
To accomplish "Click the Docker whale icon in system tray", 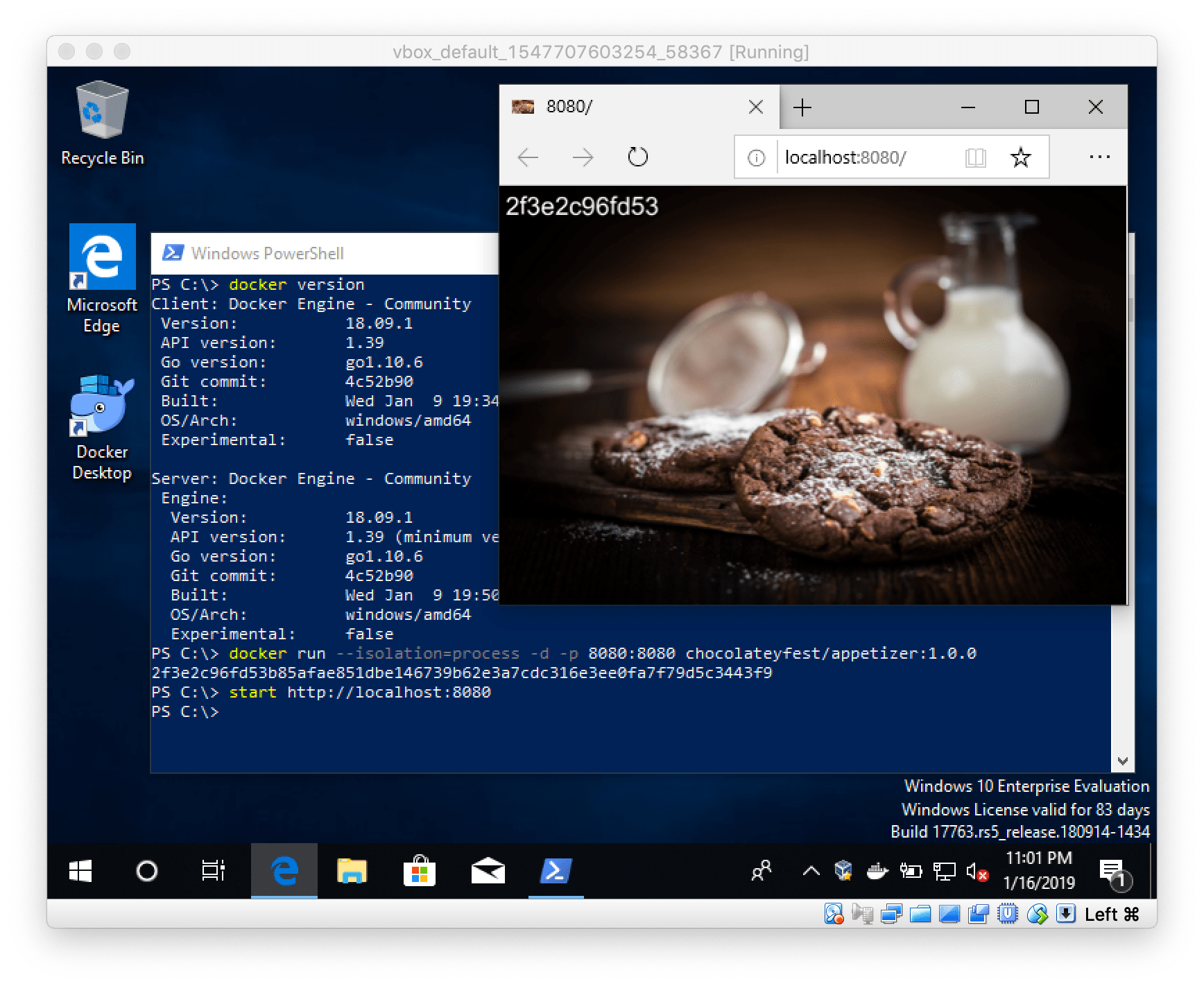I will pos(877,873).
